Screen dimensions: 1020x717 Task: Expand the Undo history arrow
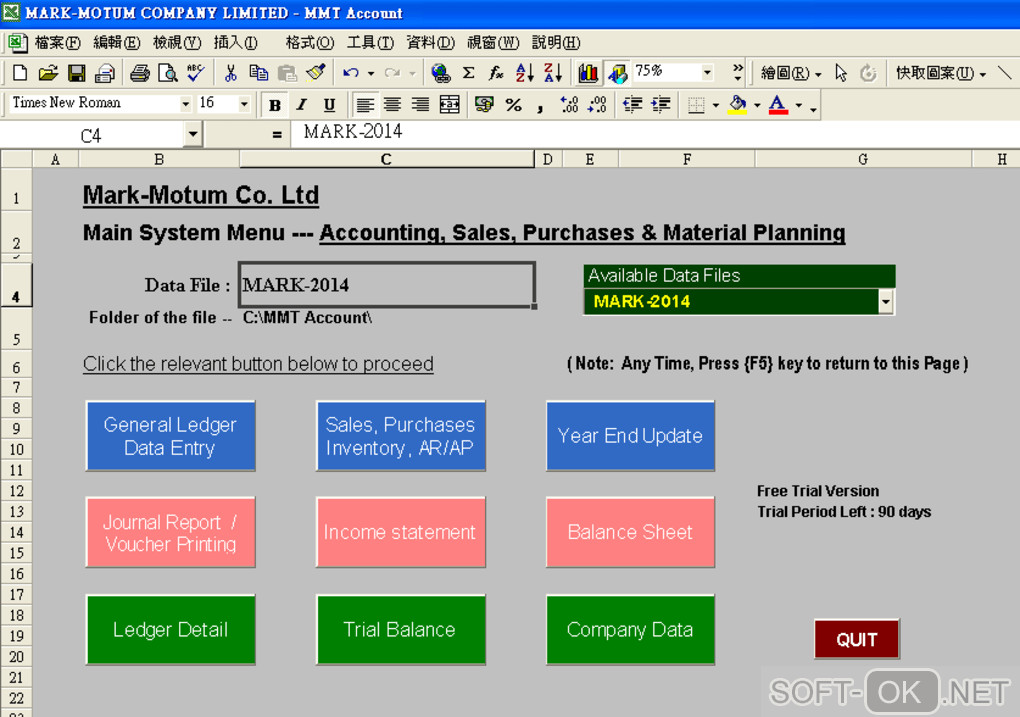coord(371,73)
